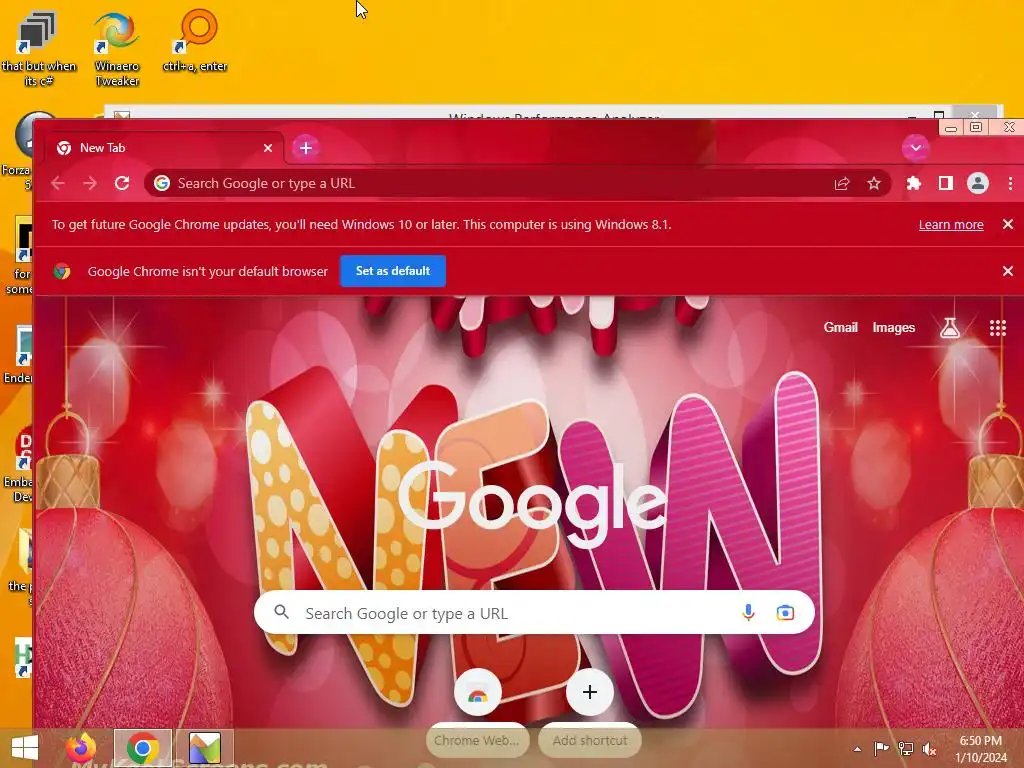Launch Firefox from the taskbar

point(80,748)
